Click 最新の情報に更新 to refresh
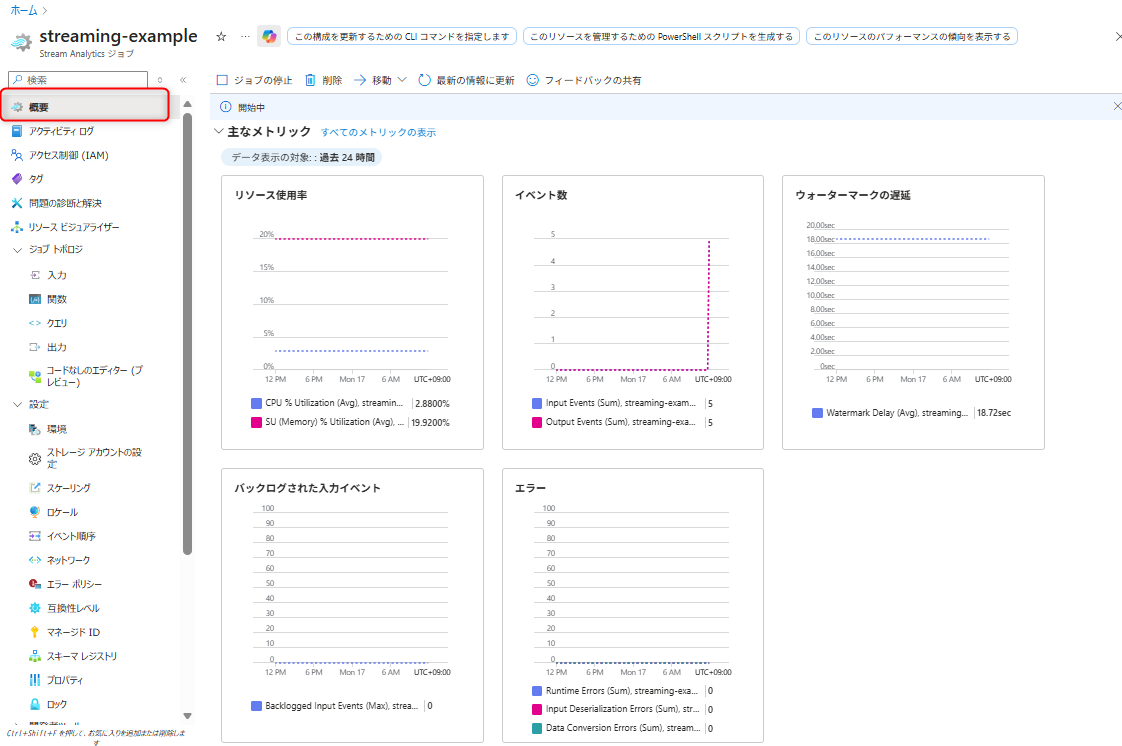The image size is (1122, 746). pos(474,80)
